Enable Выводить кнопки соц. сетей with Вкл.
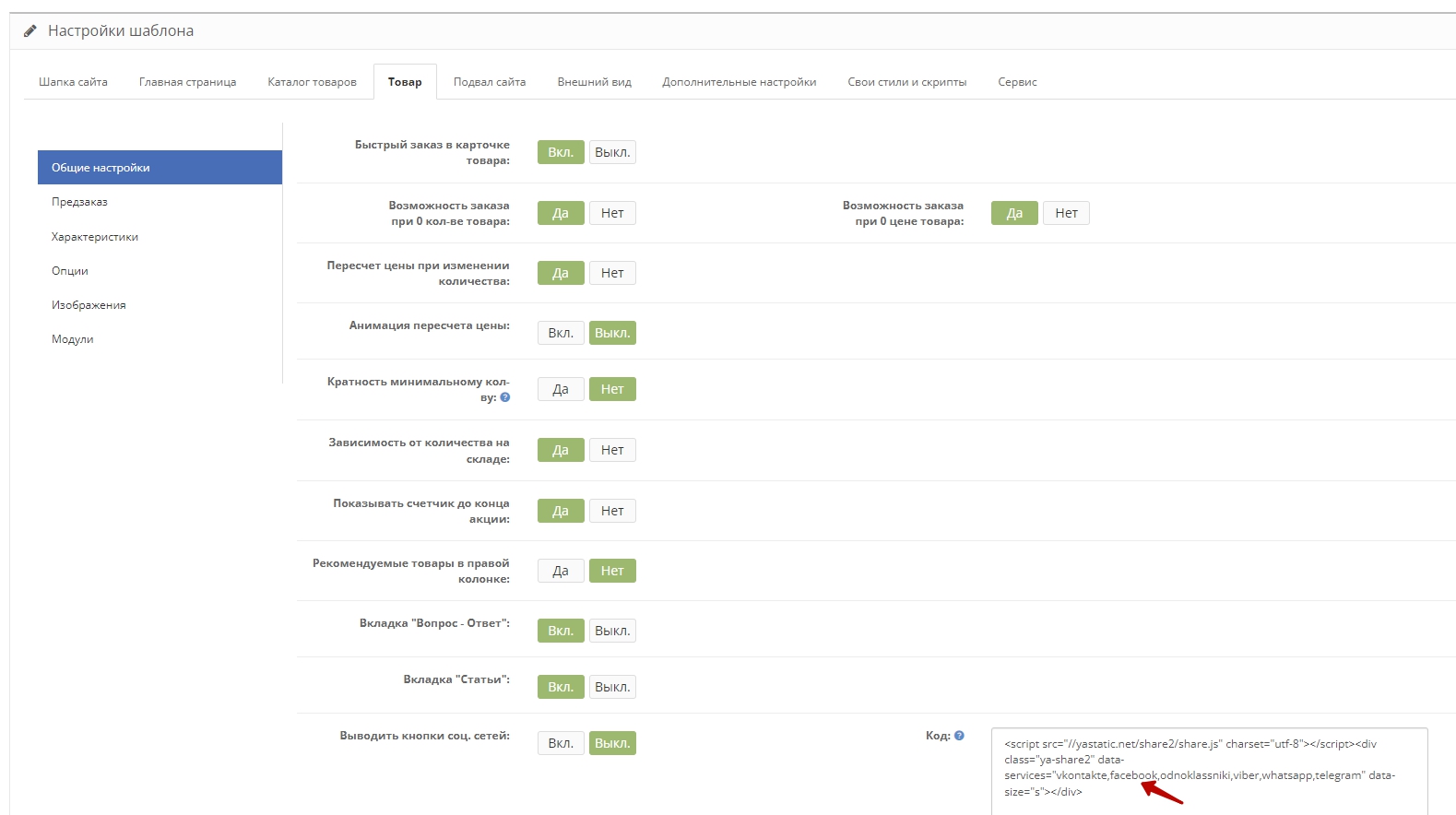This screenshot has width=1456, height=815. point(561,743)
